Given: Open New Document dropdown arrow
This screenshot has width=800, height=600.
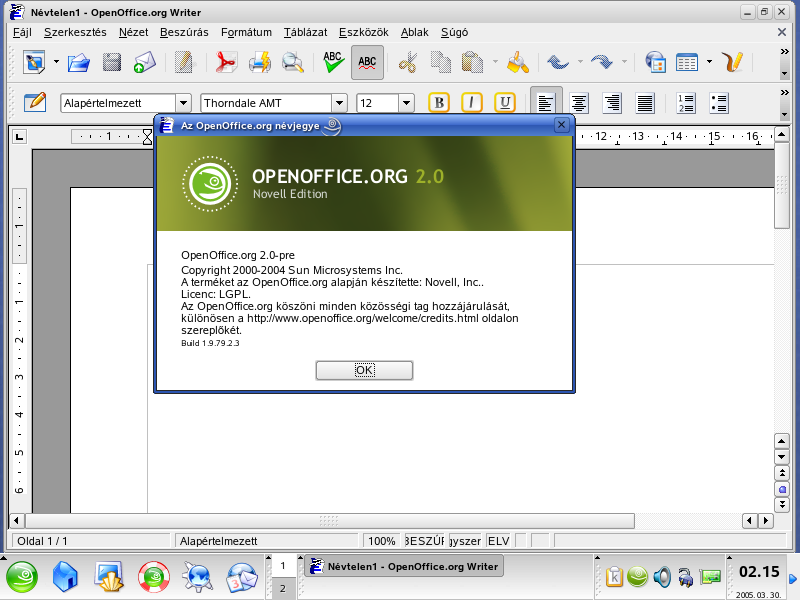Looking at the screenshot, I should tap(56, 62).
